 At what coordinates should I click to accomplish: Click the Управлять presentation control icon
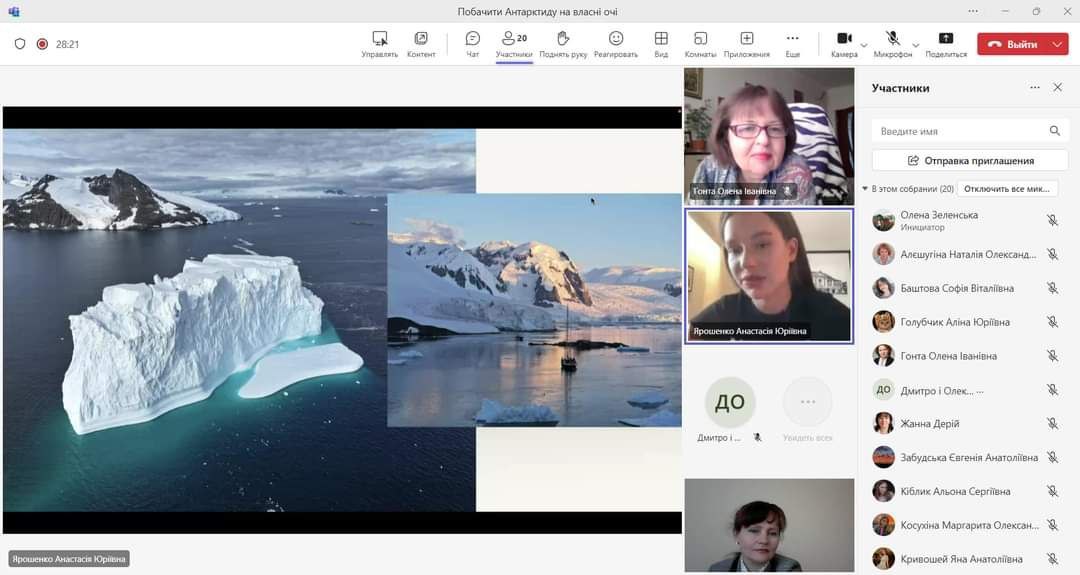click(x=380, y=39)
